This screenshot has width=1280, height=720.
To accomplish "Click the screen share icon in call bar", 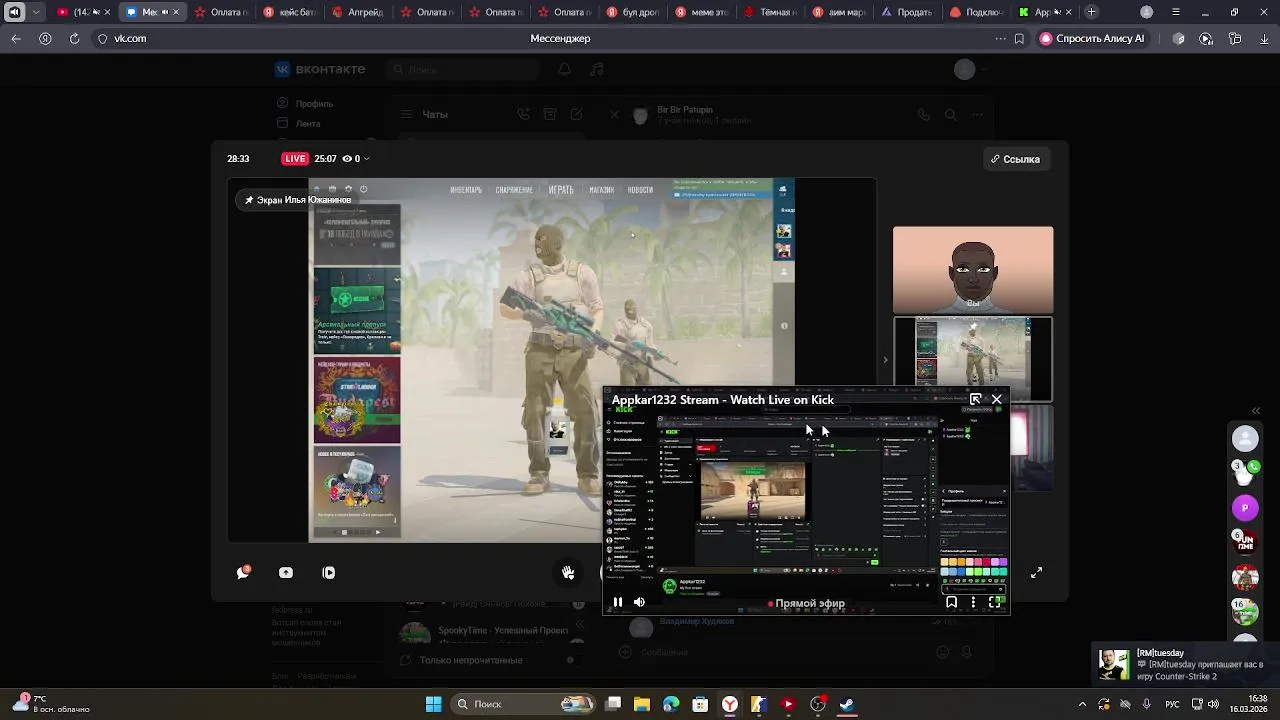I will [x=286, y=572].
